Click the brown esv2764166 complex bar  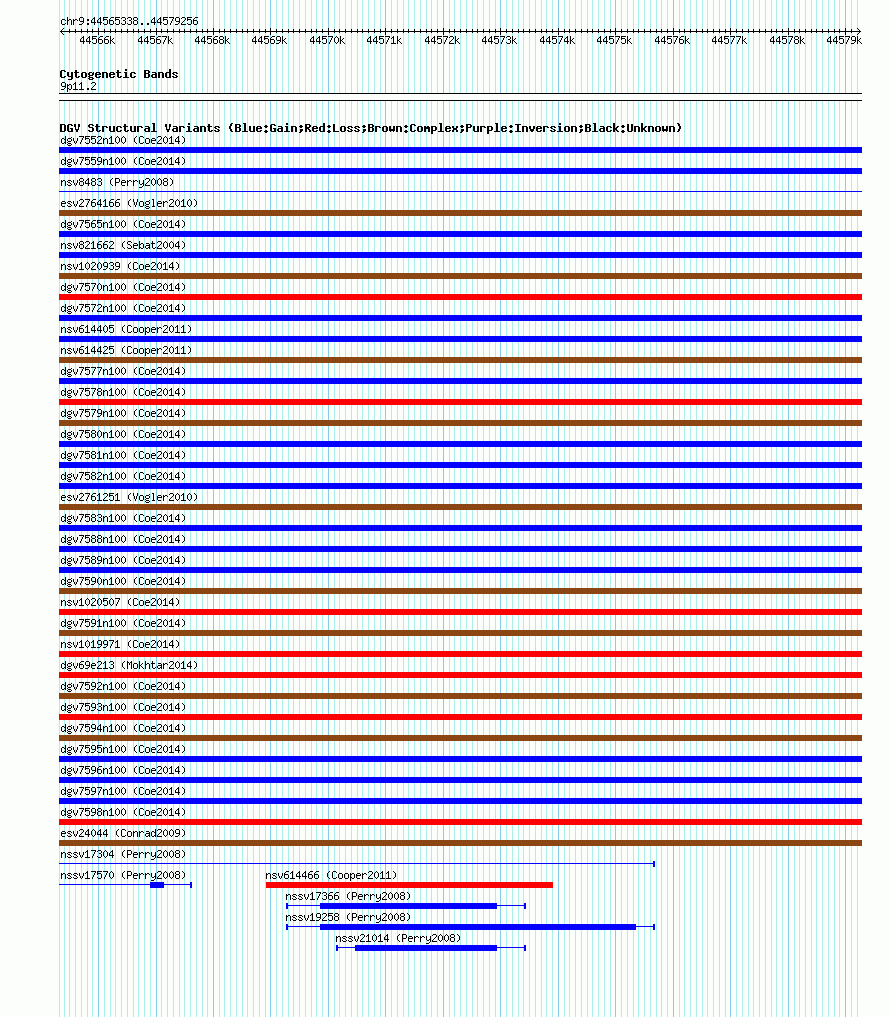coord(461,213)
